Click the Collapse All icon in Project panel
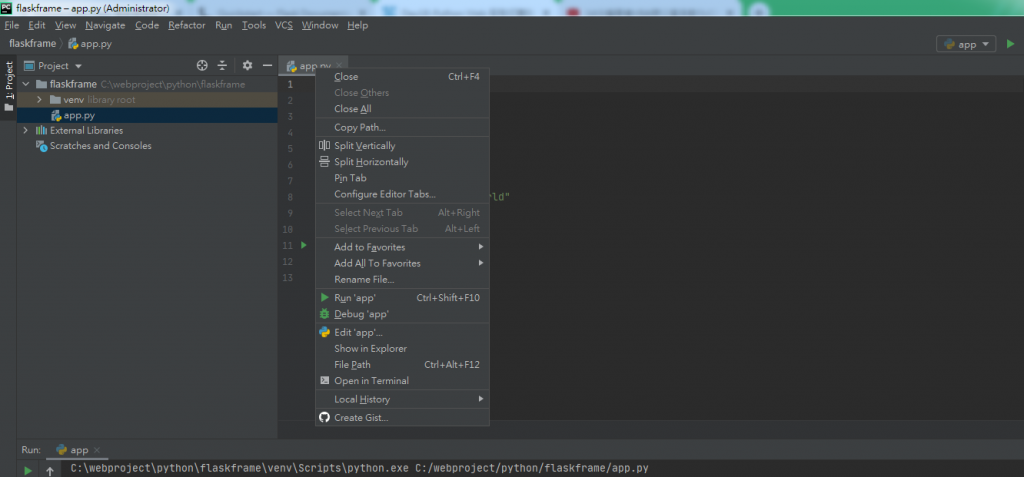 click(222, 65)
